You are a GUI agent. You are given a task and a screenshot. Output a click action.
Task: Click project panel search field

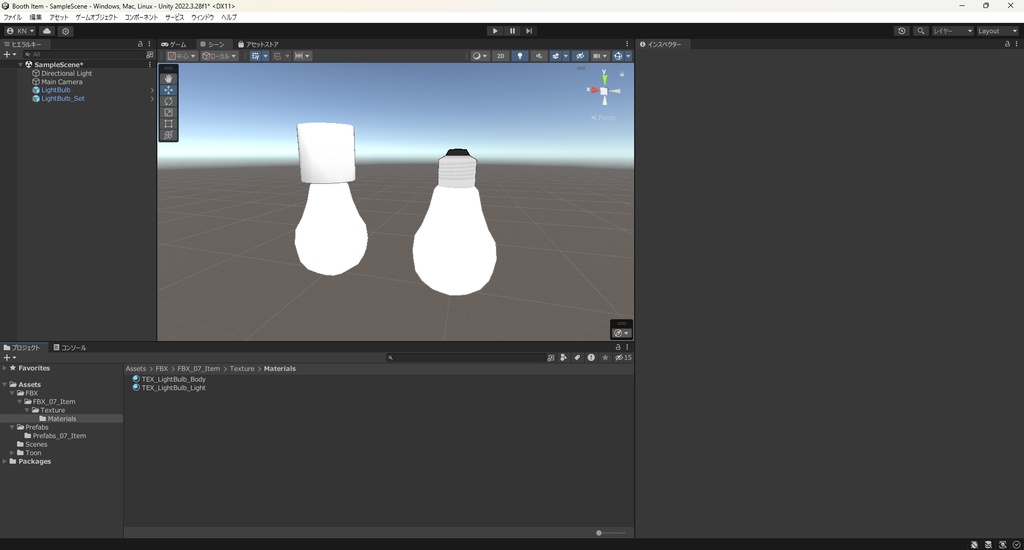pos(465,358)
